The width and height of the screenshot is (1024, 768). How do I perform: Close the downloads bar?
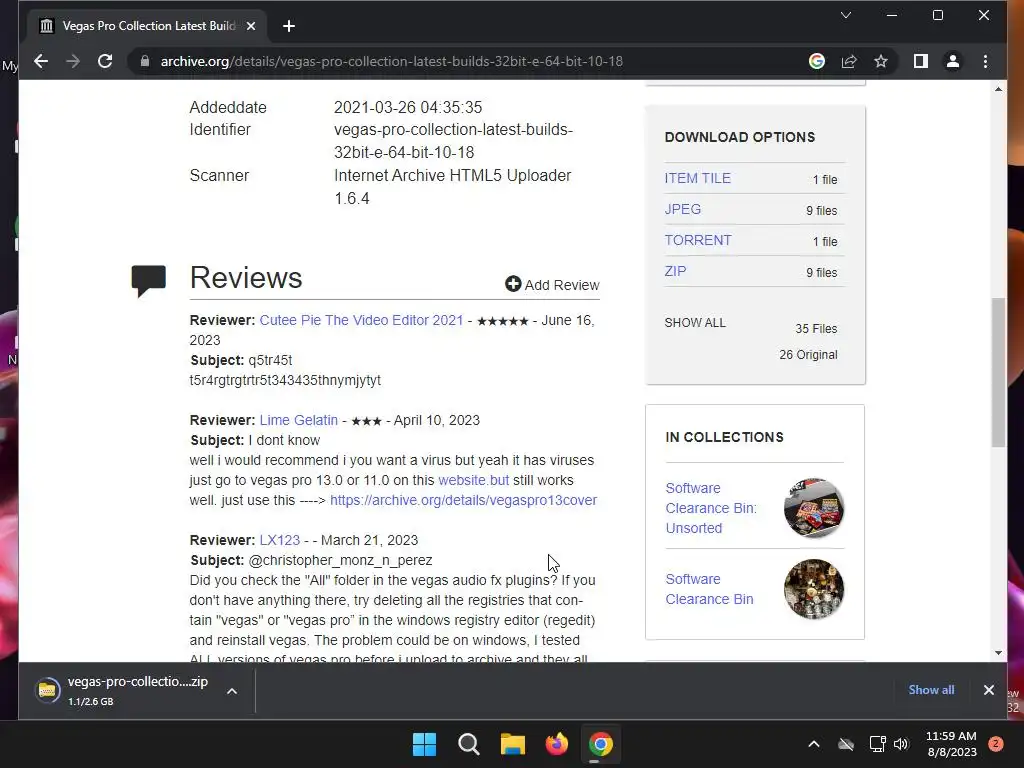(x=989, y=690)
